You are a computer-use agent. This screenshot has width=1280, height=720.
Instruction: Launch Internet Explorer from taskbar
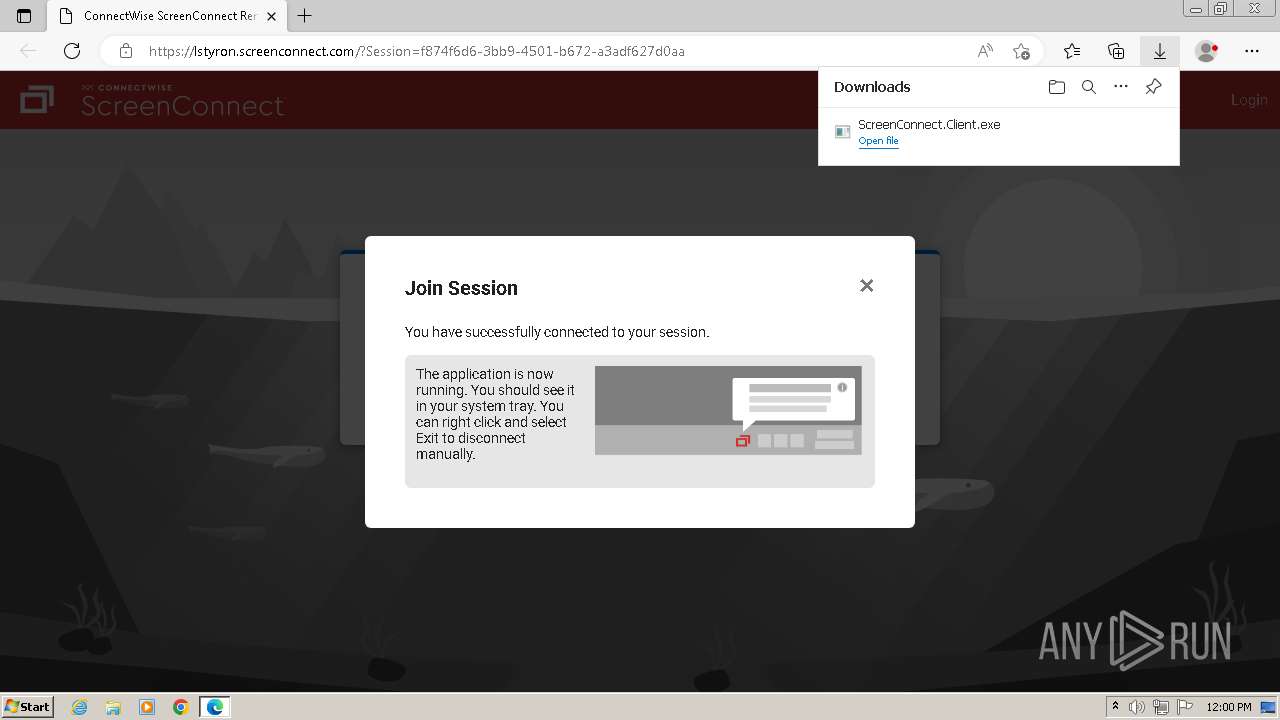click(80, 707)
